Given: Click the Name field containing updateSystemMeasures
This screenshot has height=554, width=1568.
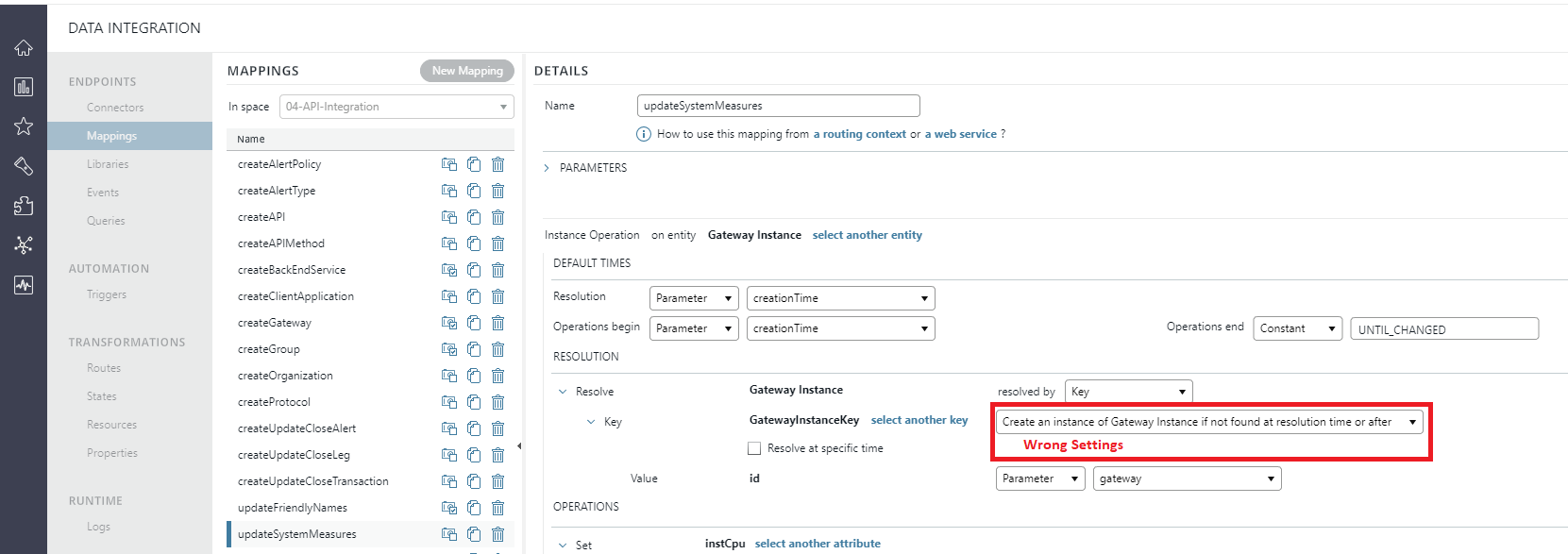Looking at the screenshot, I should [x=778, y=106].
